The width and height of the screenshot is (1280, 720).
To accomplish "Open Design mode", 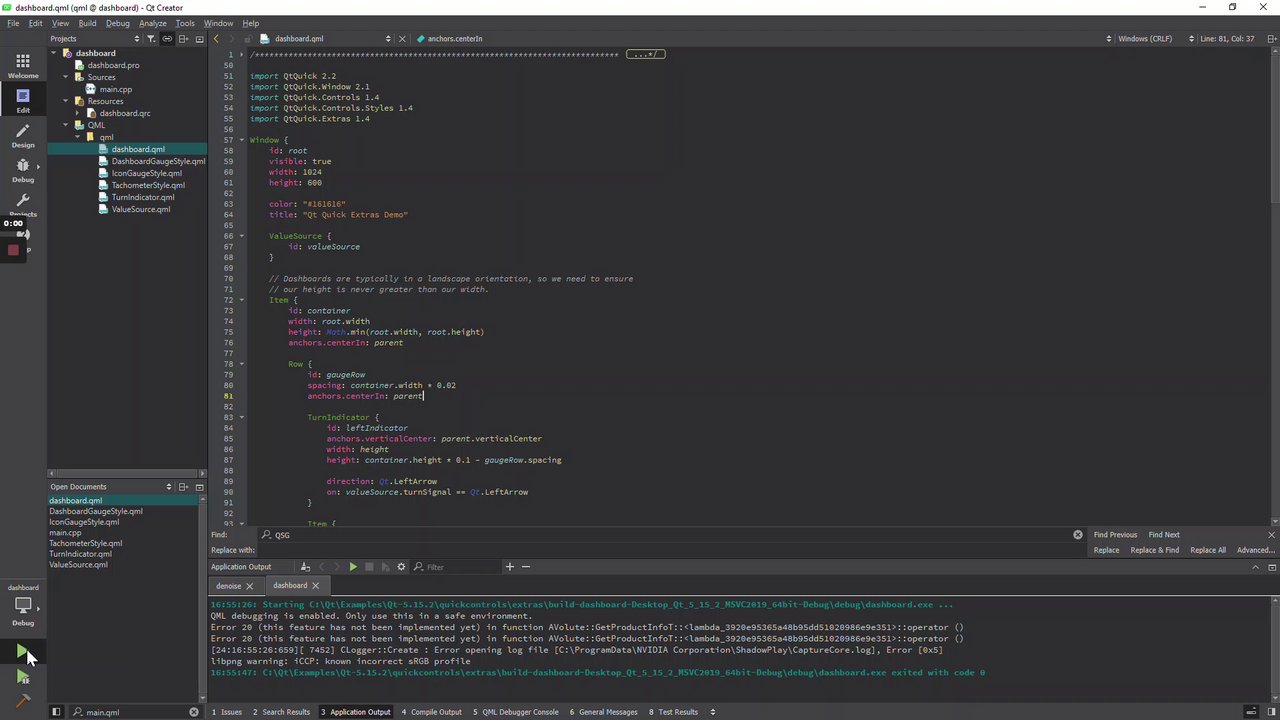I will coord(23,135).
